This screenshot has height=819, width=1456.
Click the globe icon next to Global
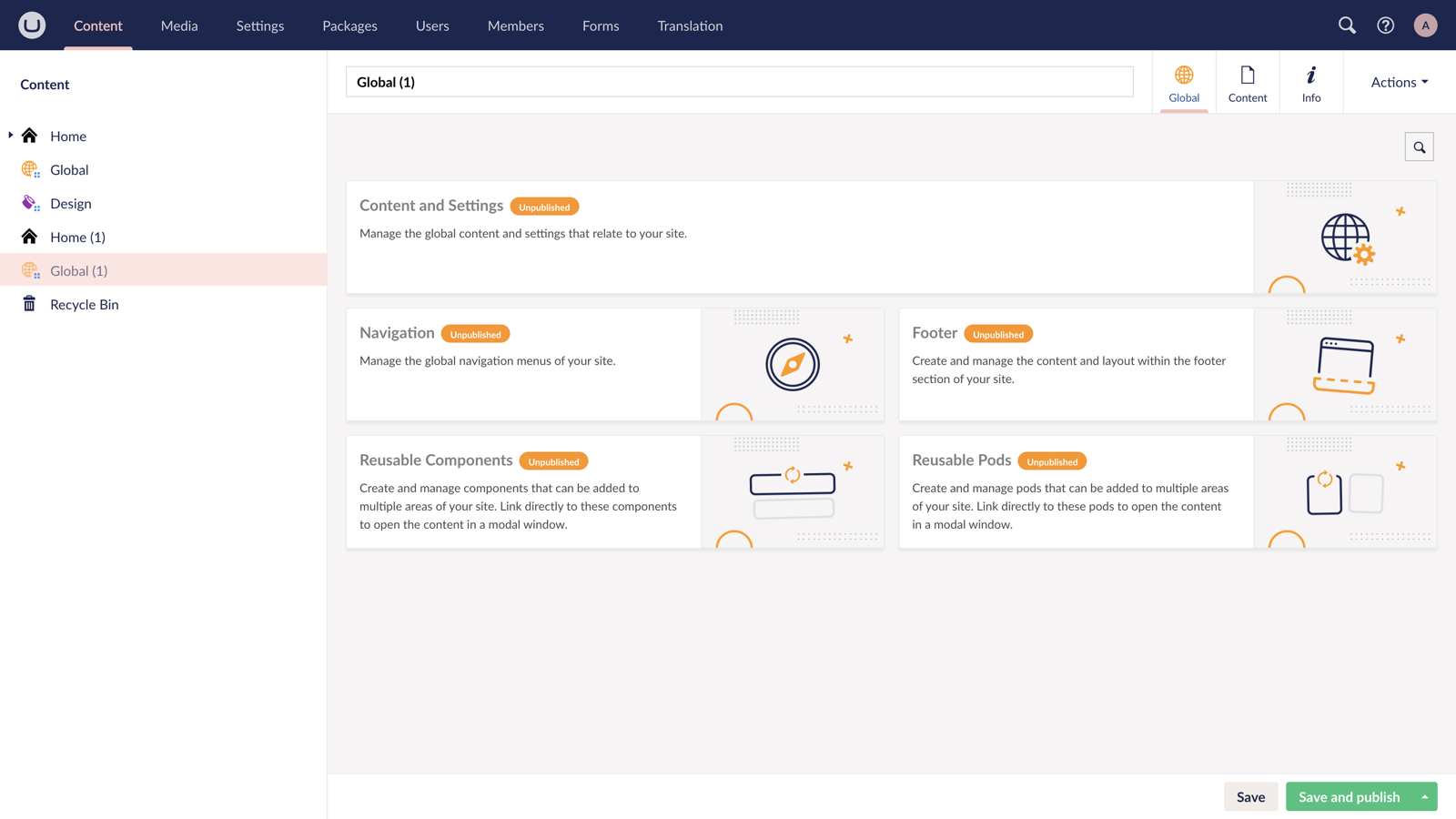pos(29,169)
